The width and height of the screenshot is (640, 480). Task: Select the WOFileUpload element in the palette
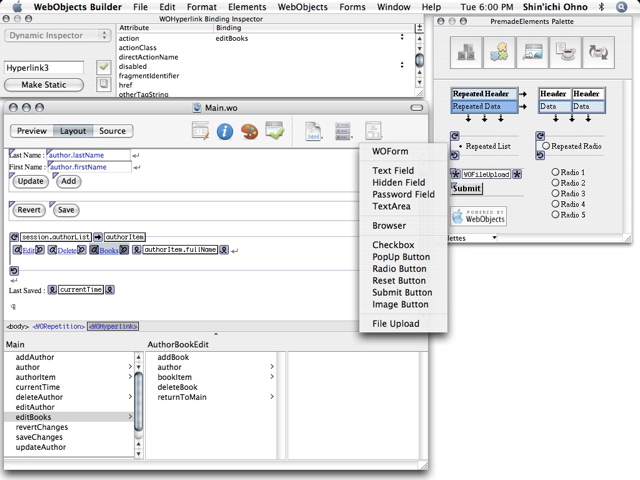point(486,174)
